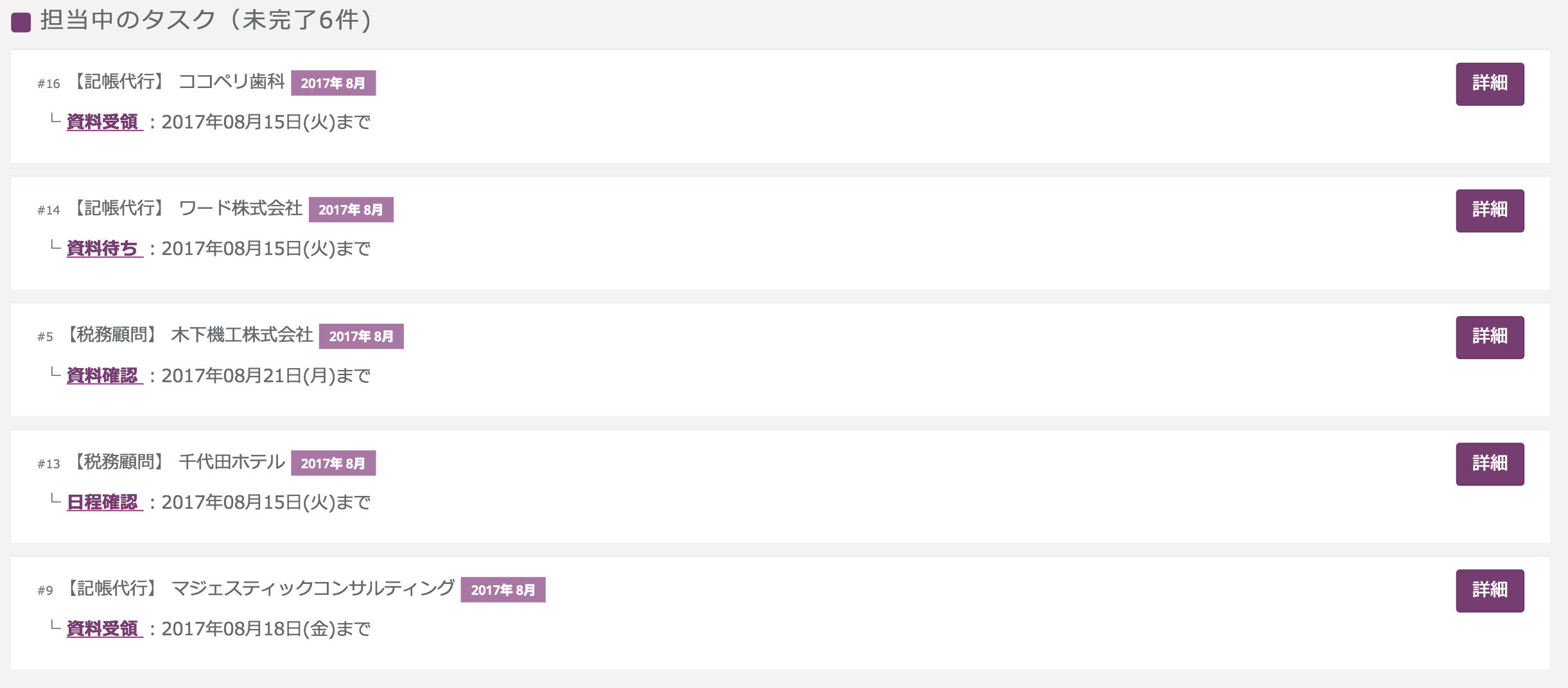Click 2017年8月 badge after マジェスティックコンサルティング
The image size is (1568, 688).
tap(503, 590)
